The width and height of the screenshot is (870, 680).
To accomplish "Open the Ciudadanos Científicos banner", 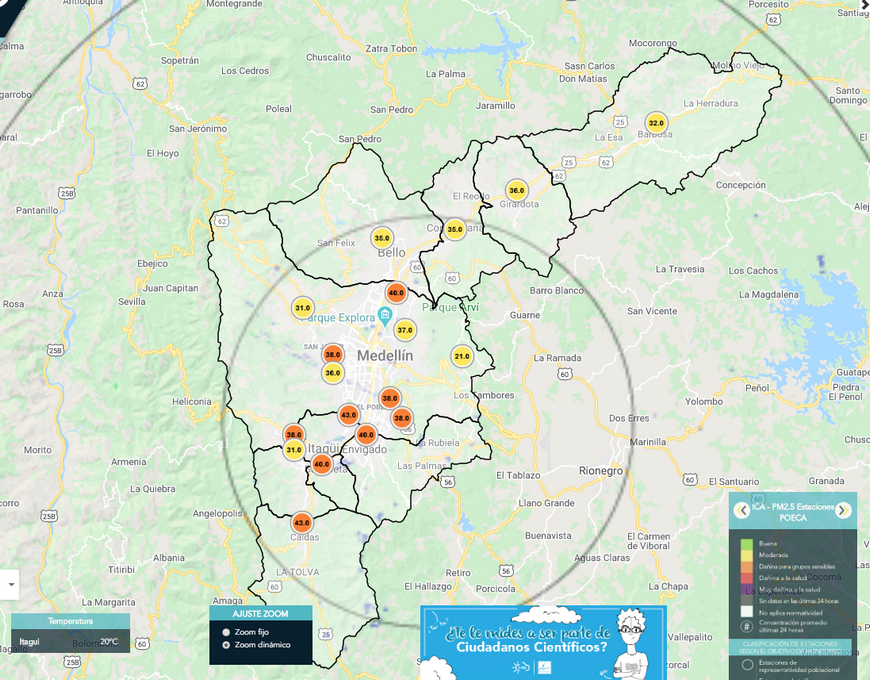I will tap(542, 642).
